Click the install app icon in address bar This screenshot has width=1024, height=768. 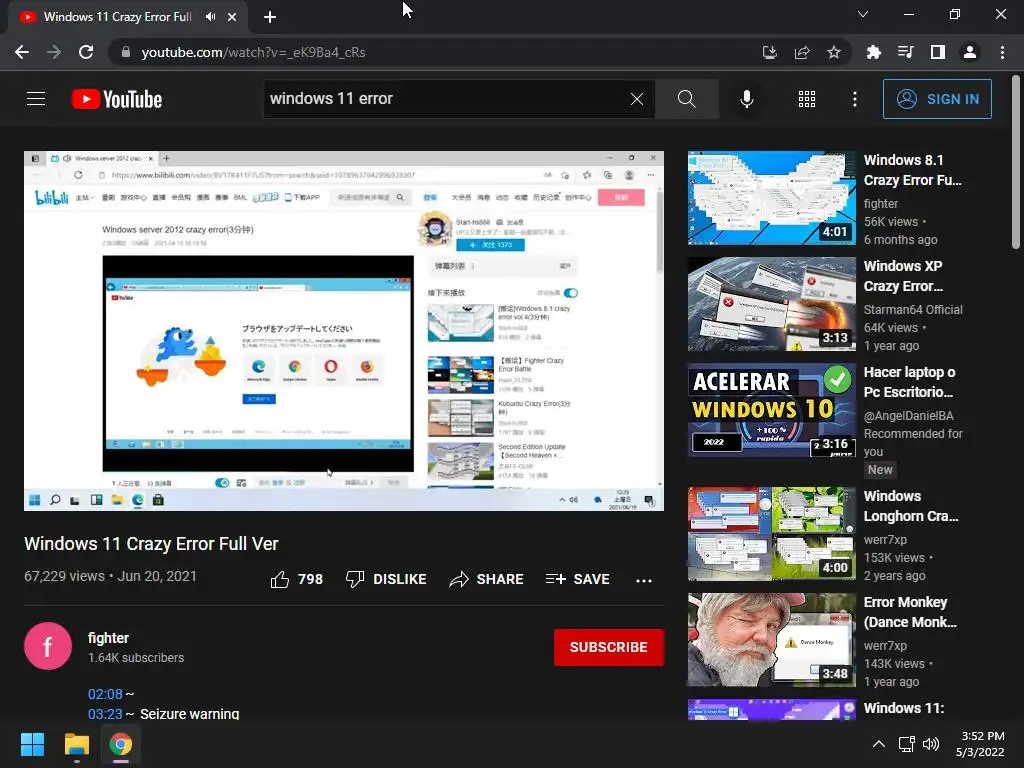770,52
